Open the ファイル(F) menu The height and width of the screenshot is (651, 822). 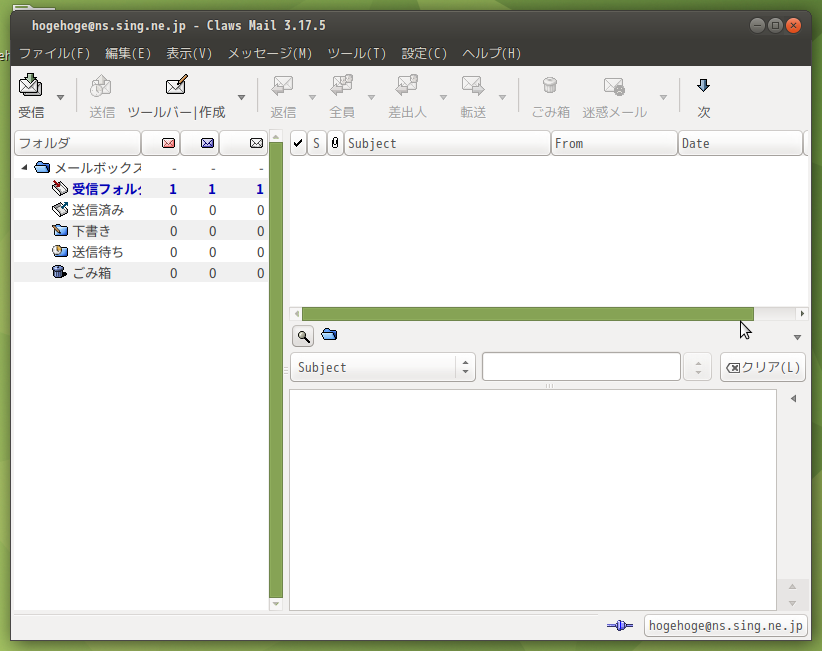coord(55,53)
